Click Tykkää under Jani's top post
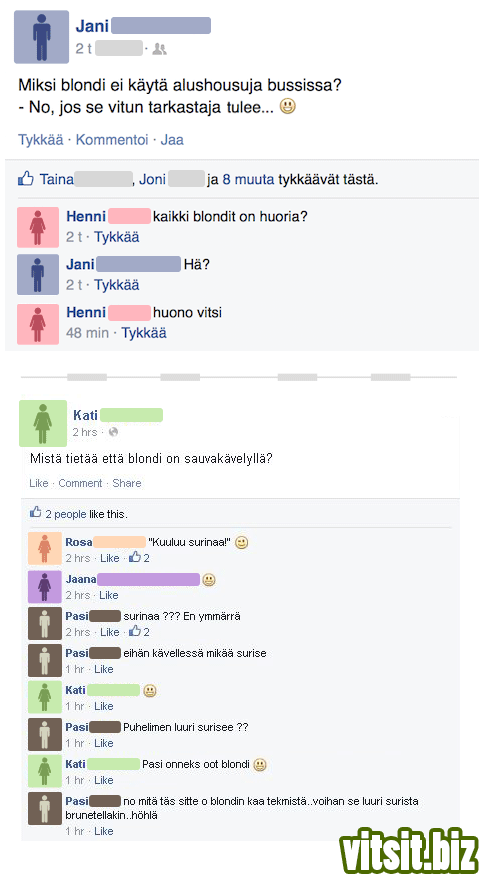 [40, 140]
